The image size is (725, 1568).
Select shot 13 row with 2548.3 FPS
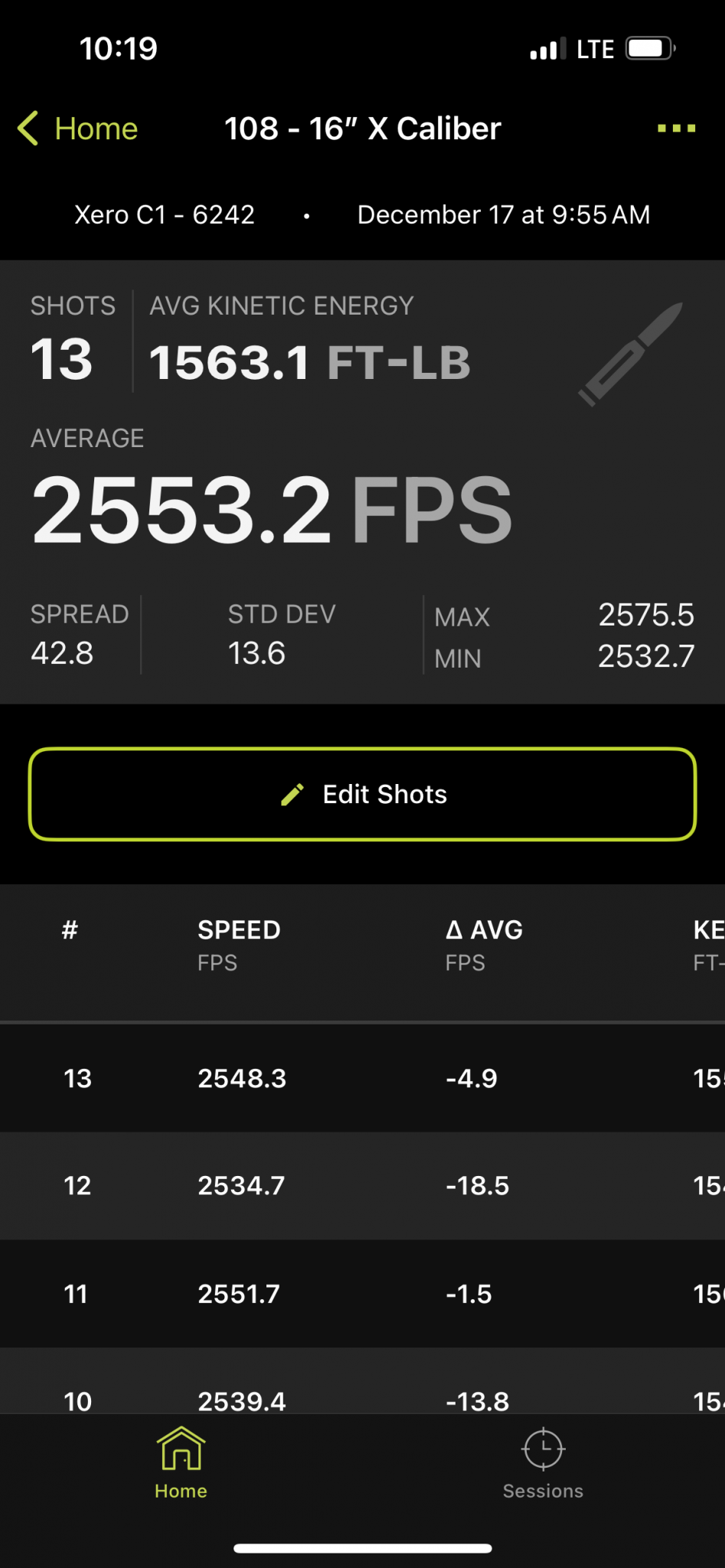[x=362, y=1078]
